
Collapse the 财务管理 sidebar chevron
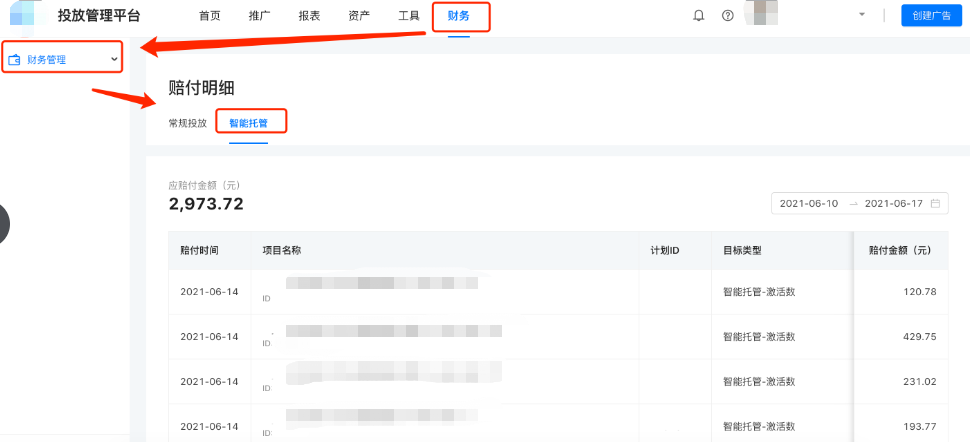tap(114, 59)
